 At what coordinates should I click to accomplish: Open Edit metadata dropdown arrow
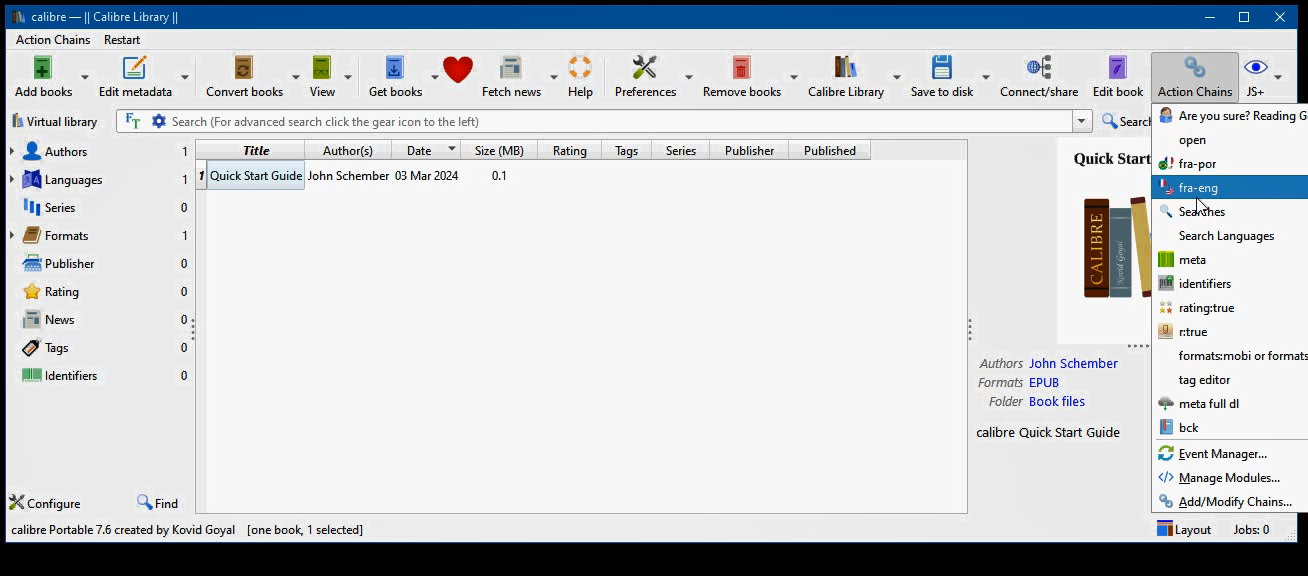pyautogui.click(x=185, y=77)
